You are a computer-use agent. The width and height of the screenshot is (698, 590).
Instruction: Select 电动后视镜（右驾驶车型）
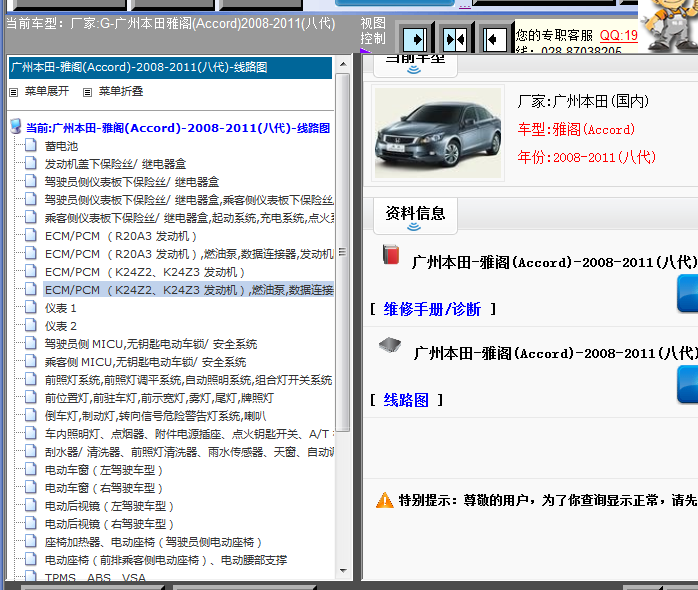click(109, 524)
